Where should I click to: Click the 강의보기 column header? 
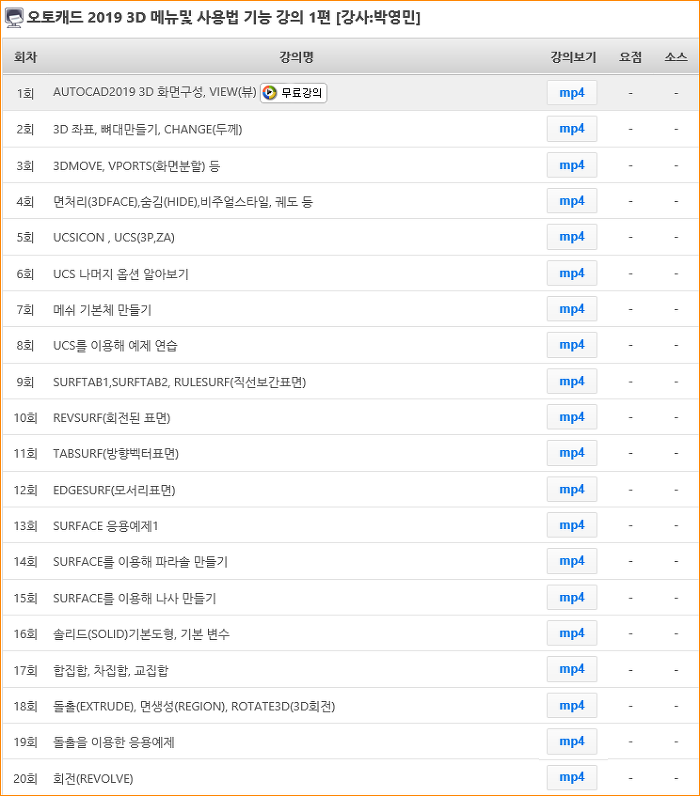[573, 57]
